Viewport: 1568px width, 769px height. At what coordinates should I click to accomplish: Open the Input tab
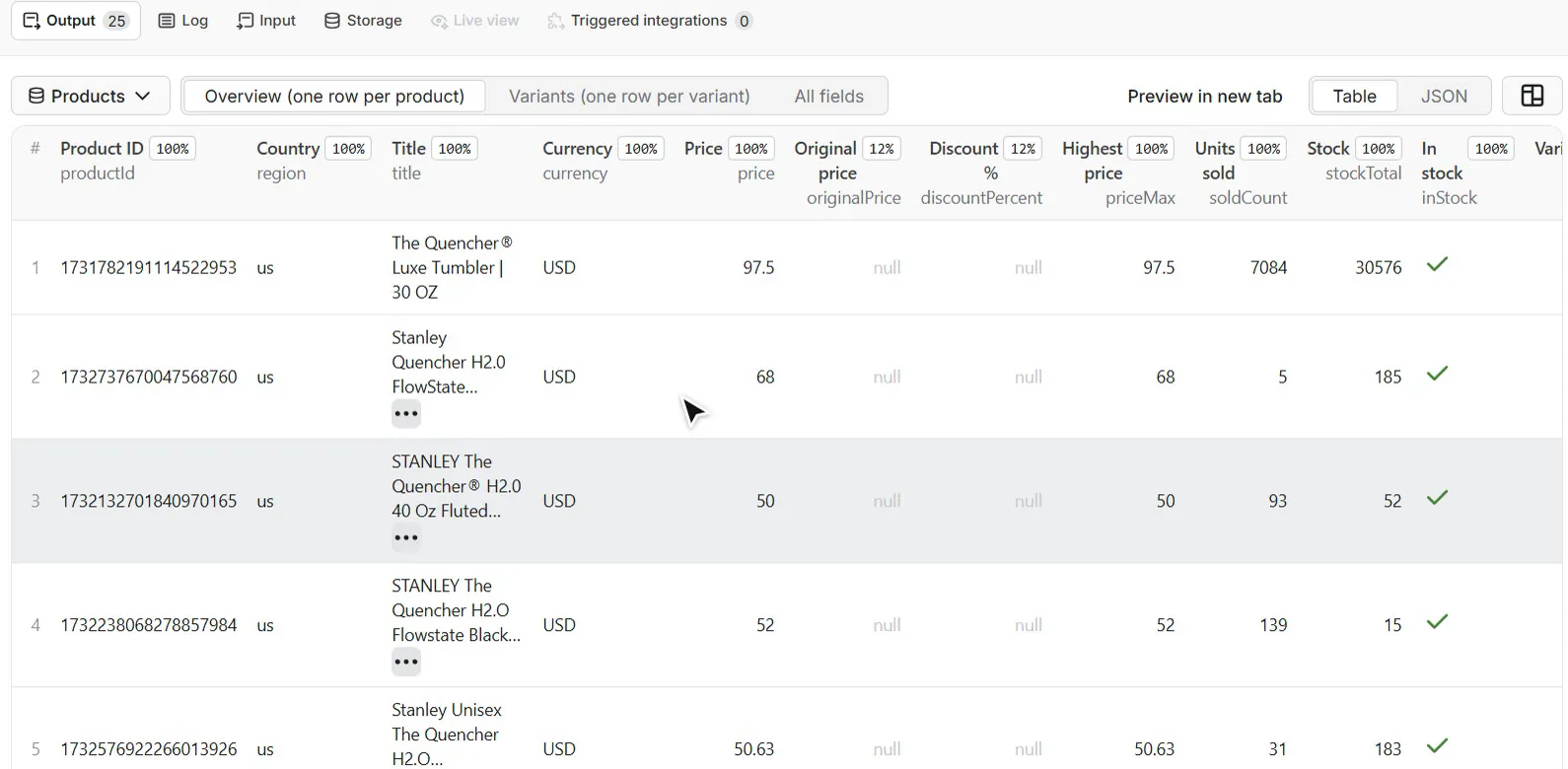[x=266, y=21]
